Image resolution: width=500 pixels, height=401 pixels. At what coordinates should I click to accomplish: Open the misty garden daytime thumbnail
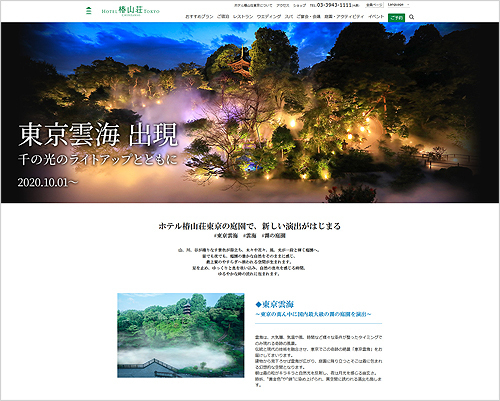pos(181,335)
